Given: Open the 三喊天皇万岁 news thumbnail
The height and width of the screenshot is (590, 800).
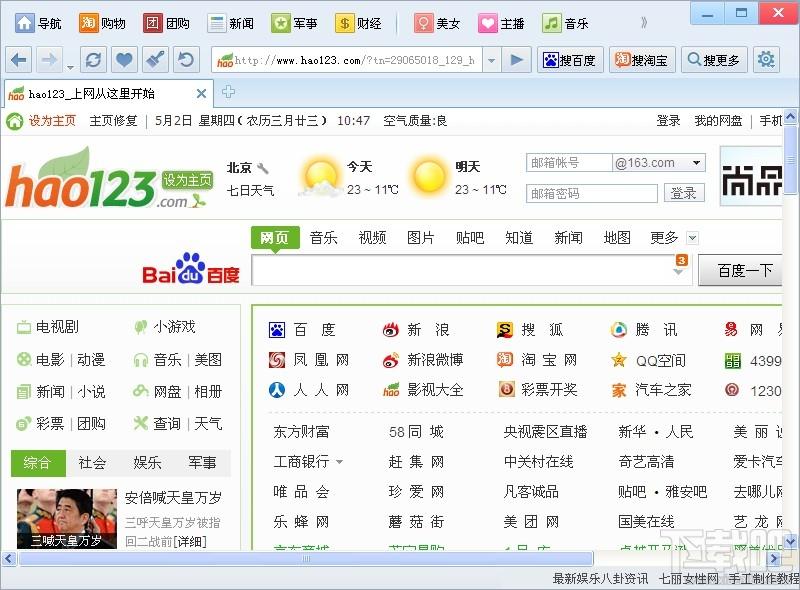Looking at the screenshot, I should pos(67,519).
